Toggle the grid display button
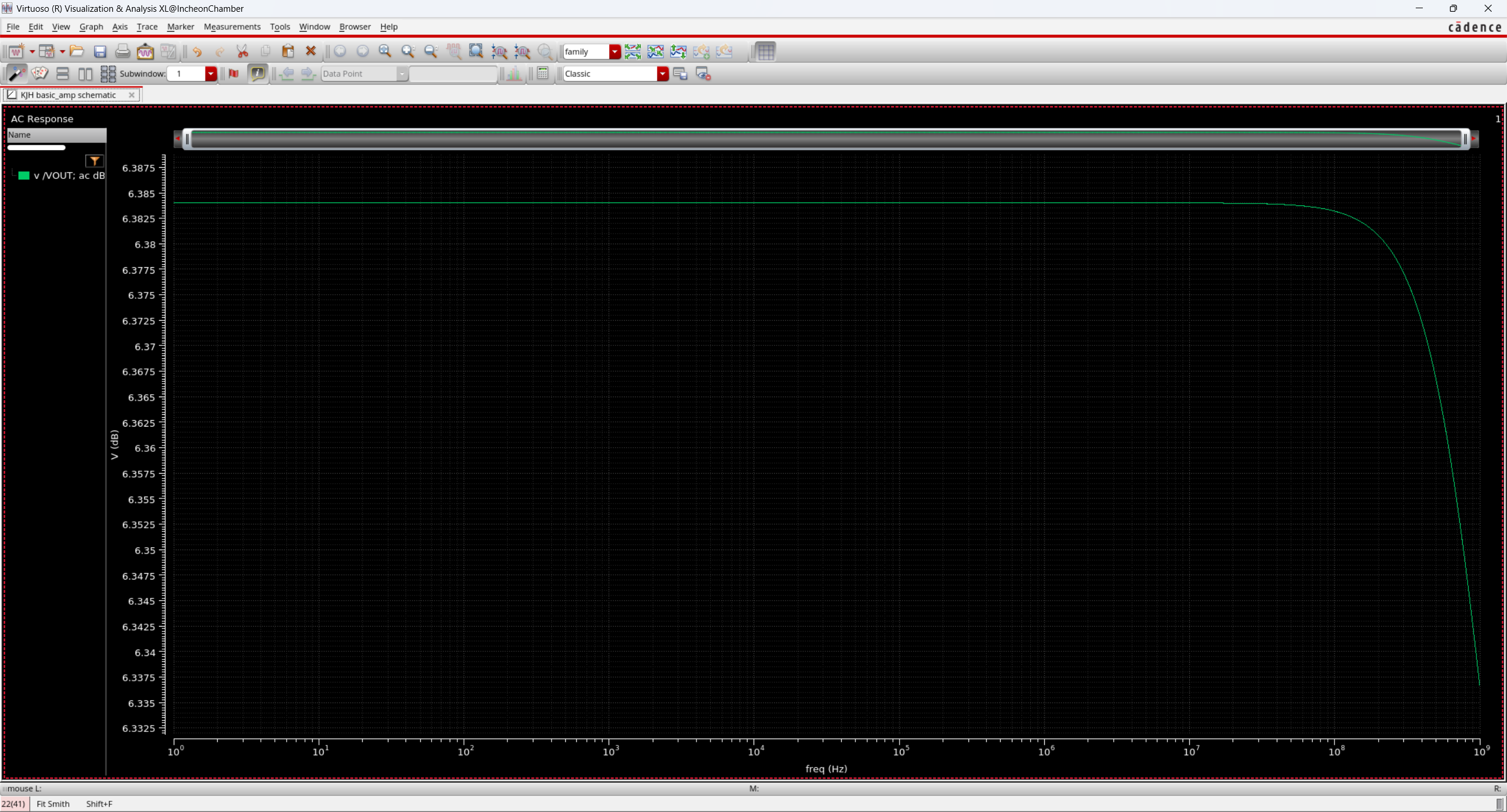The image size is (1507, 812). pos(765,52)
